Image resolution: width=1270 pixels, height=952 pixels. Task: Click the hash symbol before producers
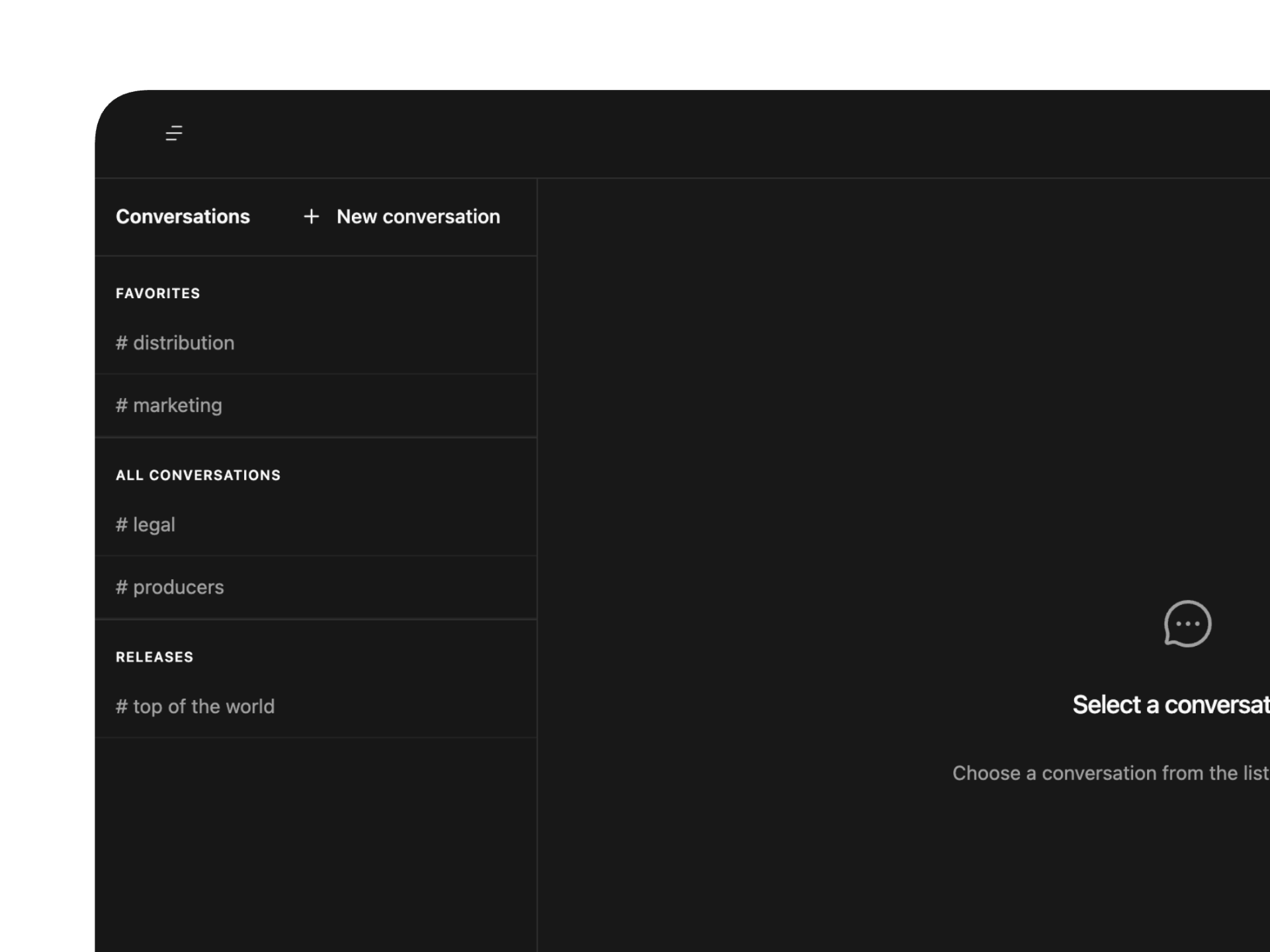point(122,587)
